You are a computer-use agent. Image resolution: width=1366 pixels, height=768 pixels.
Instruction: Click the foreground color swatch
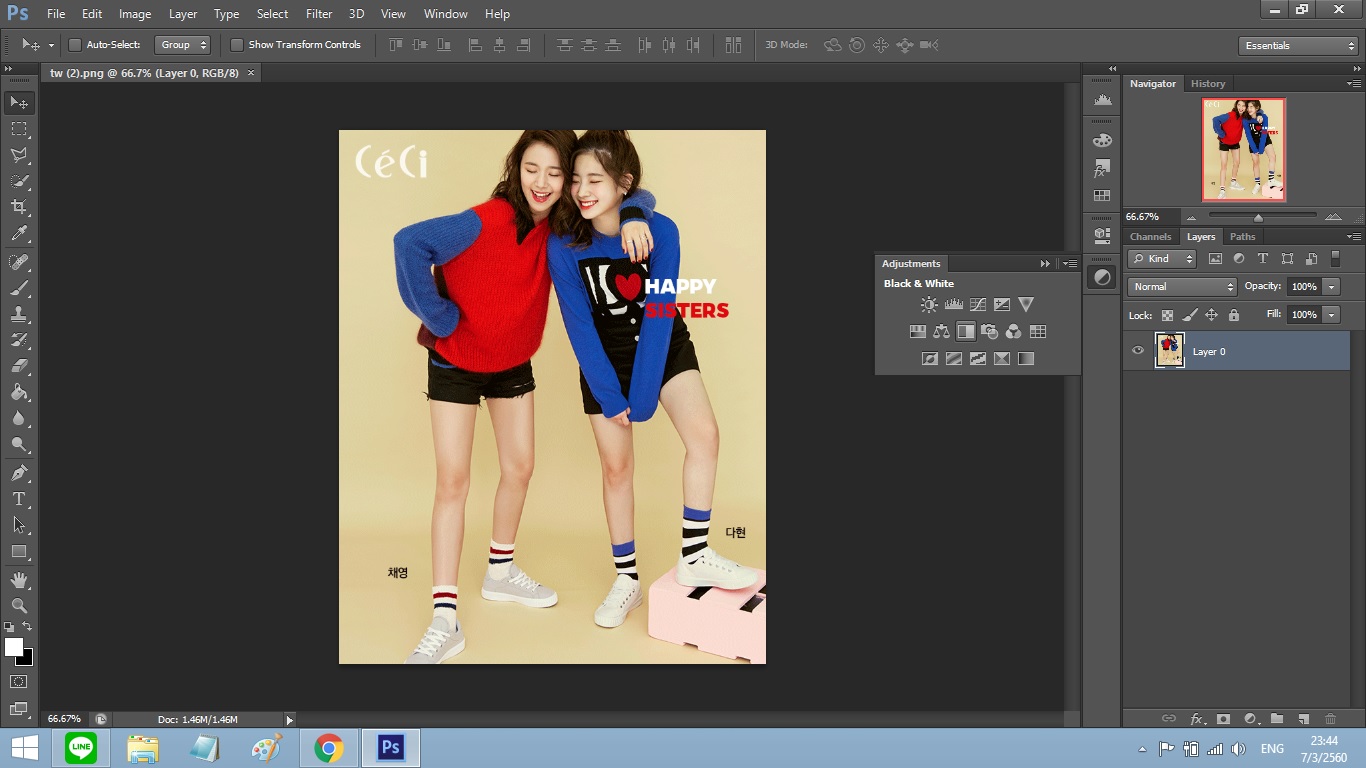pyautogui.click(x=14, y=647)
